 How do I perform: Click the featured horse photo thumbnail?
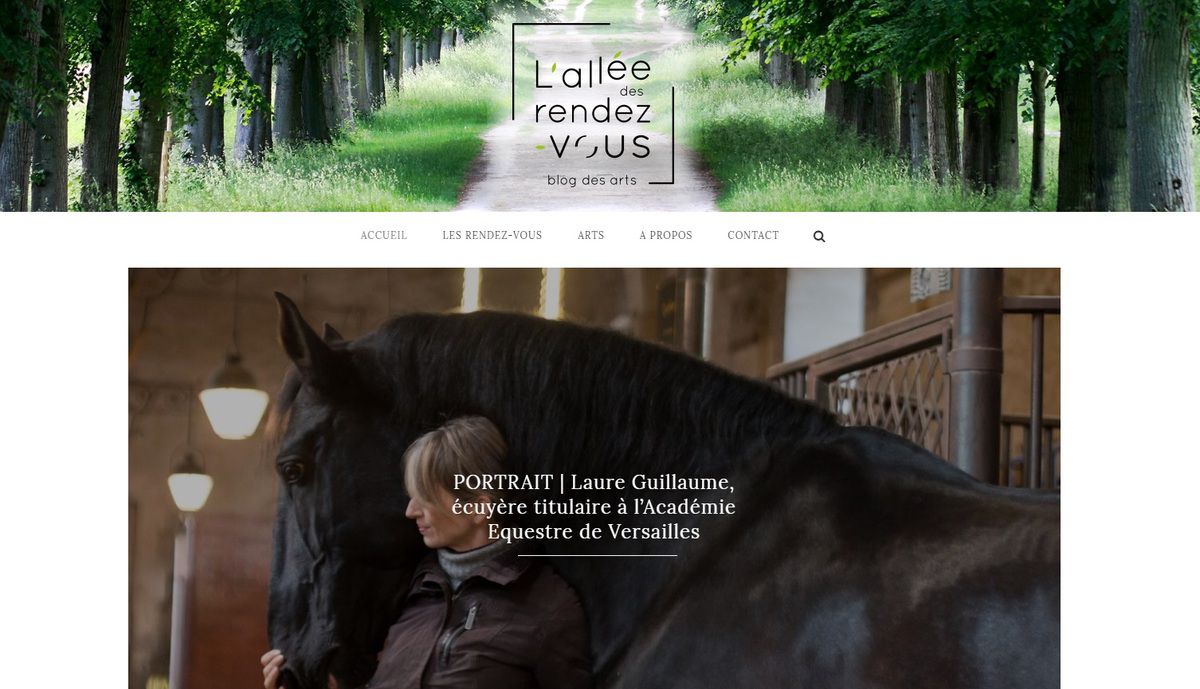(594, 478)
